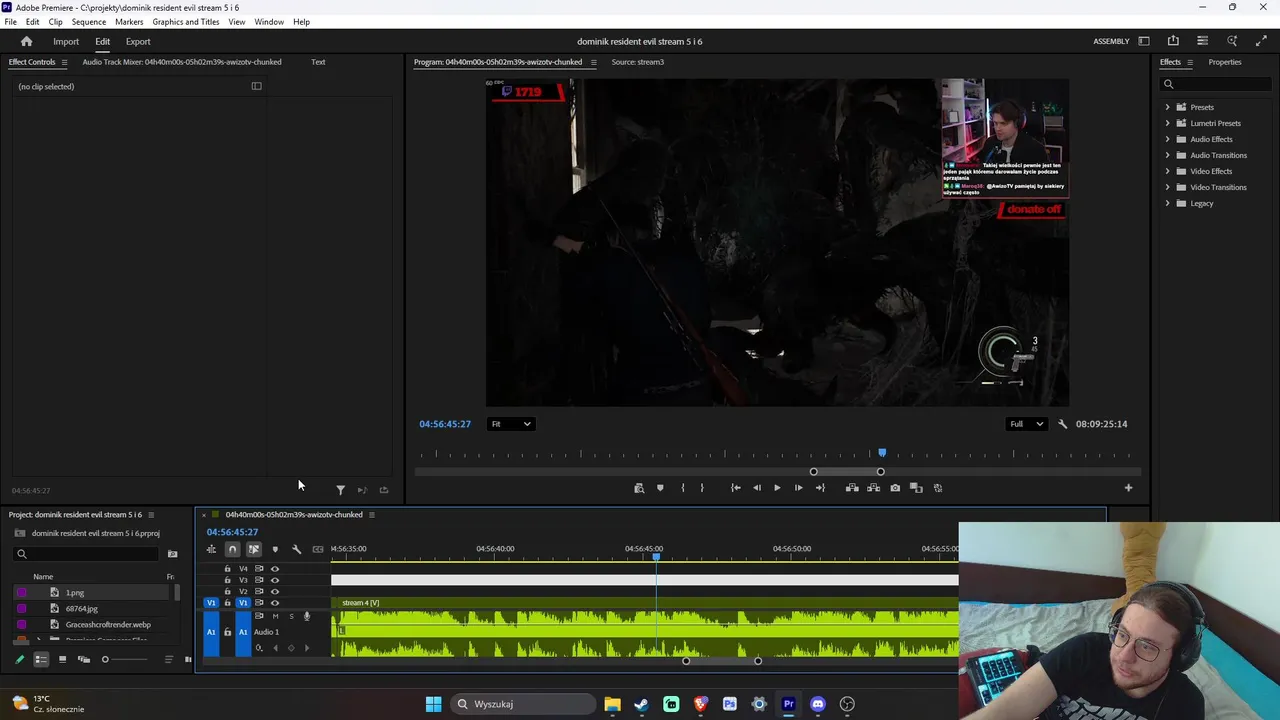
Task: Open the Fit zoom level dropdown
Action: 510,424
